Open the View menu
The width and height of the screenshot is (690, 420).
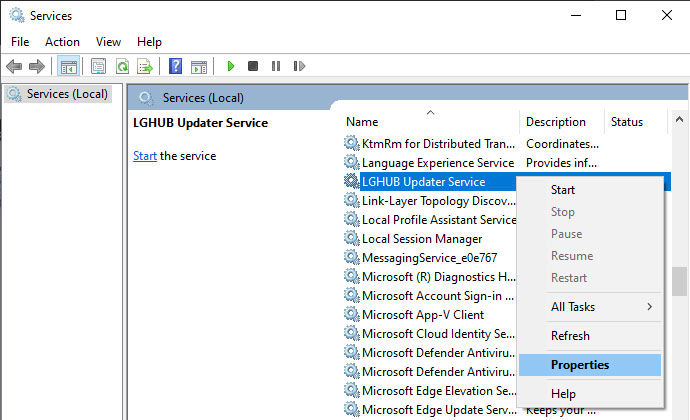coord(108,42)
